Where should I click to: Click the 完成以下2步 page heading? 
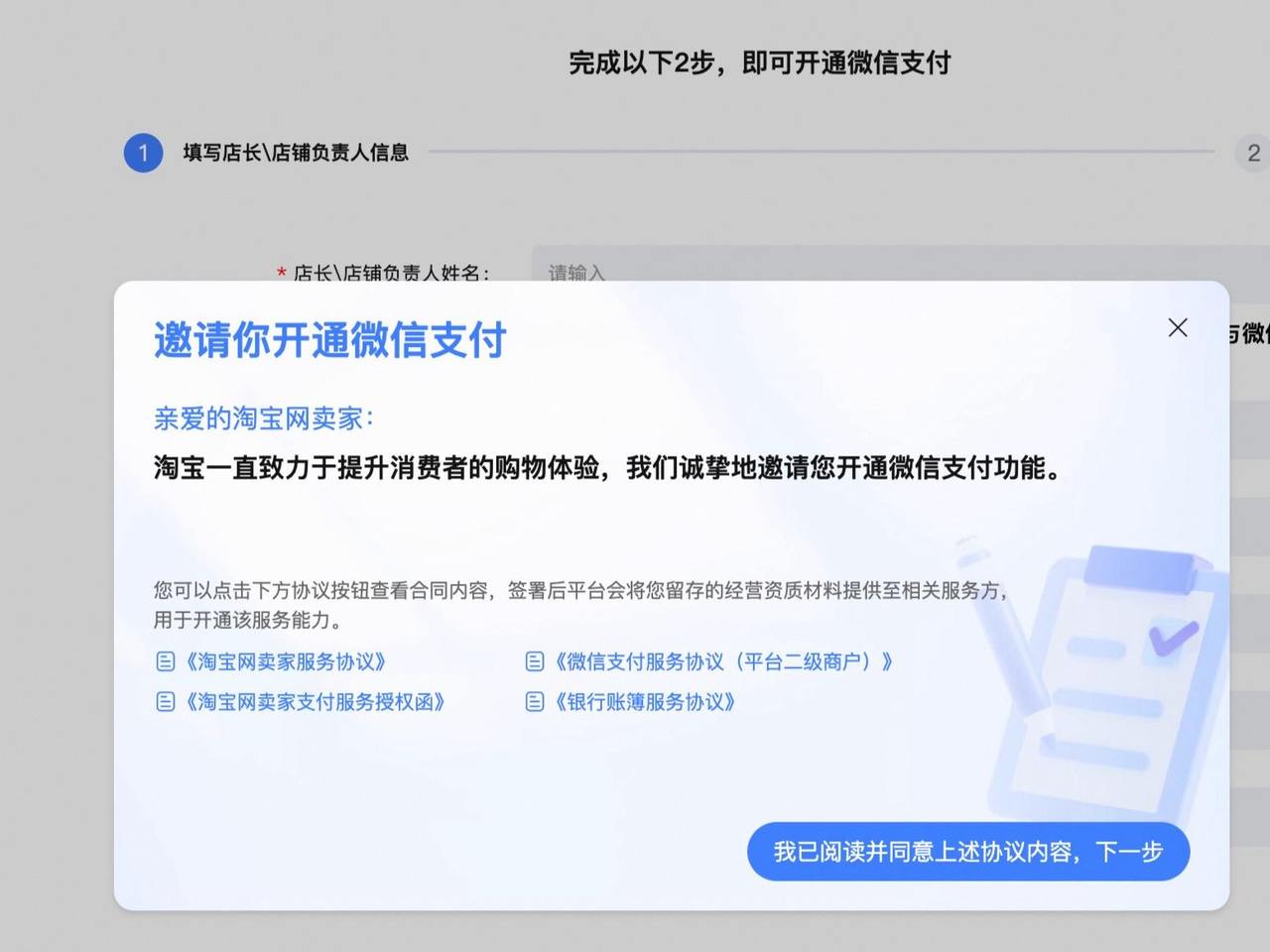[x=759, y=62]
